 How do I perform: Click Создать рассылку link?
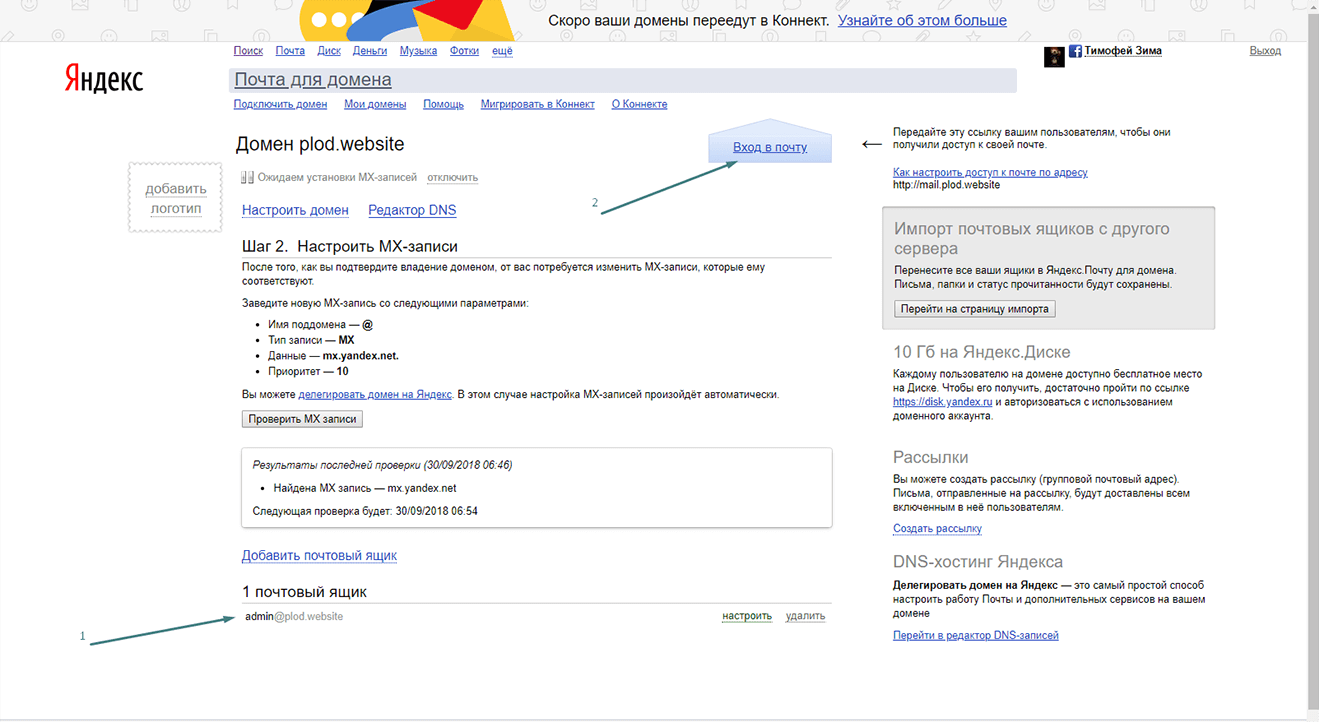click(937, 528)
